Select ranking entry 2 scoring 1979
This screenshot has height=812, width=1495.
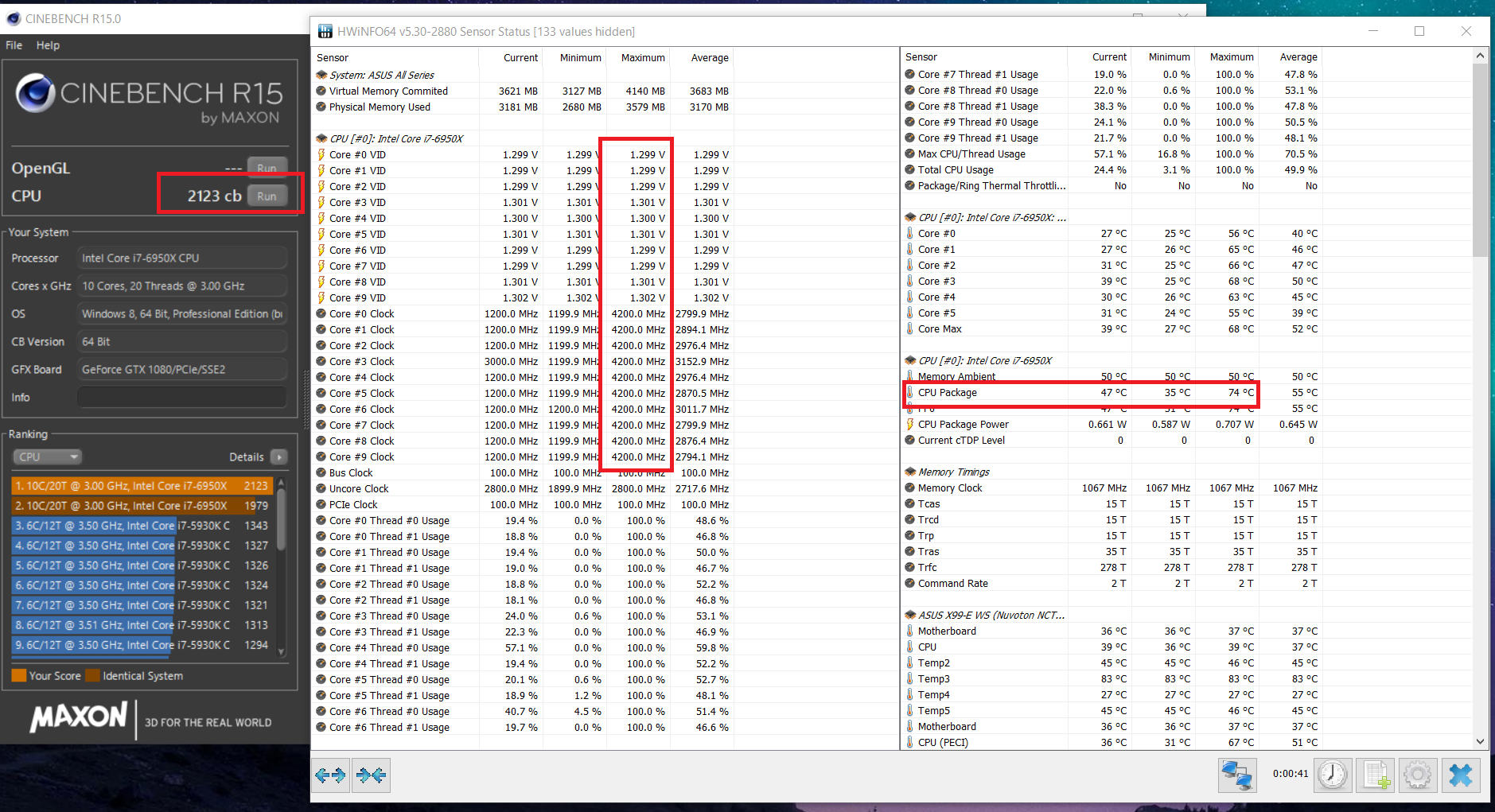pyautogui.click(x=142, y=505)
